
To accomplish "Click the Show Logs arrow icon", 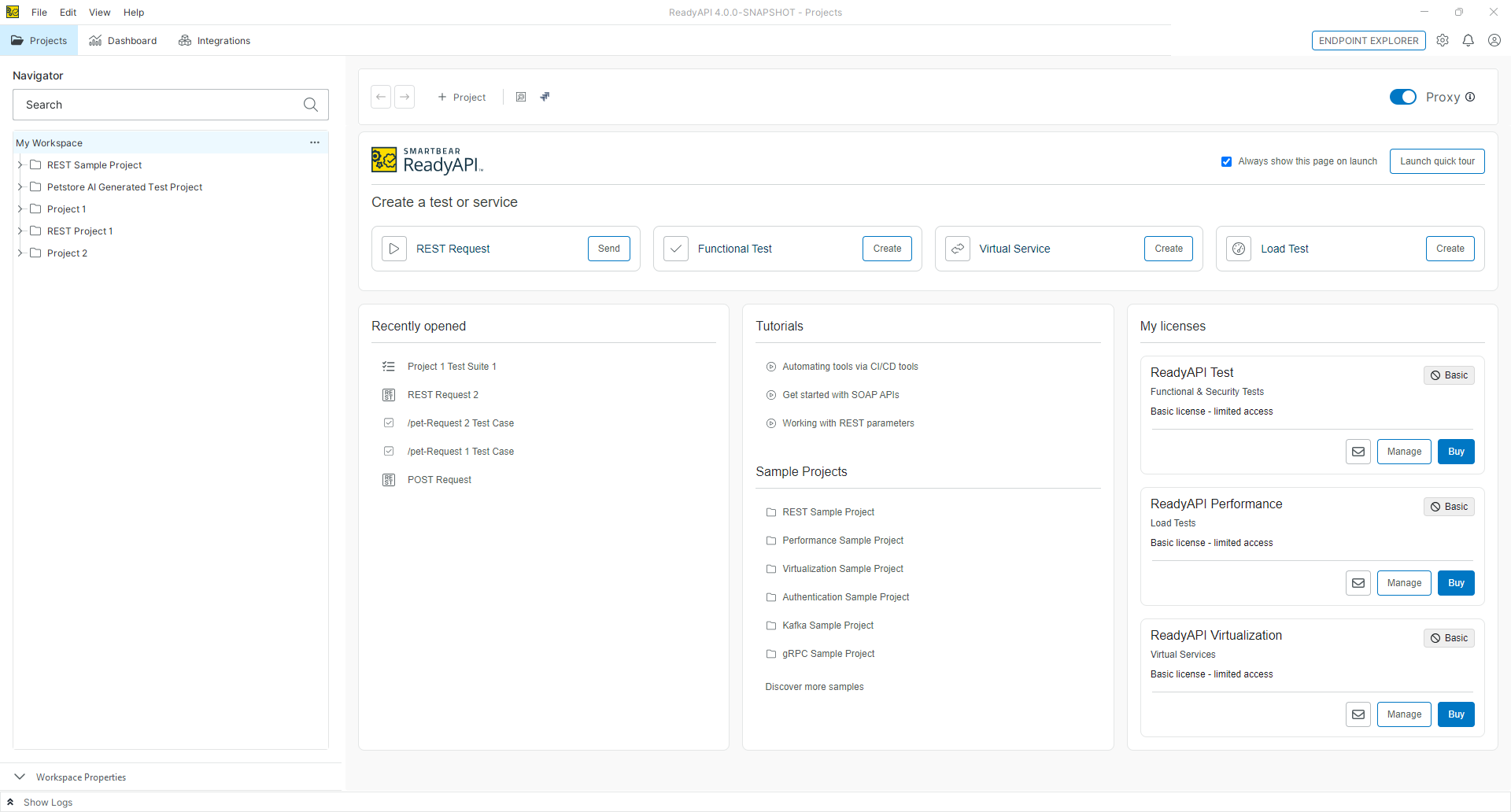I will click(10, 802).
